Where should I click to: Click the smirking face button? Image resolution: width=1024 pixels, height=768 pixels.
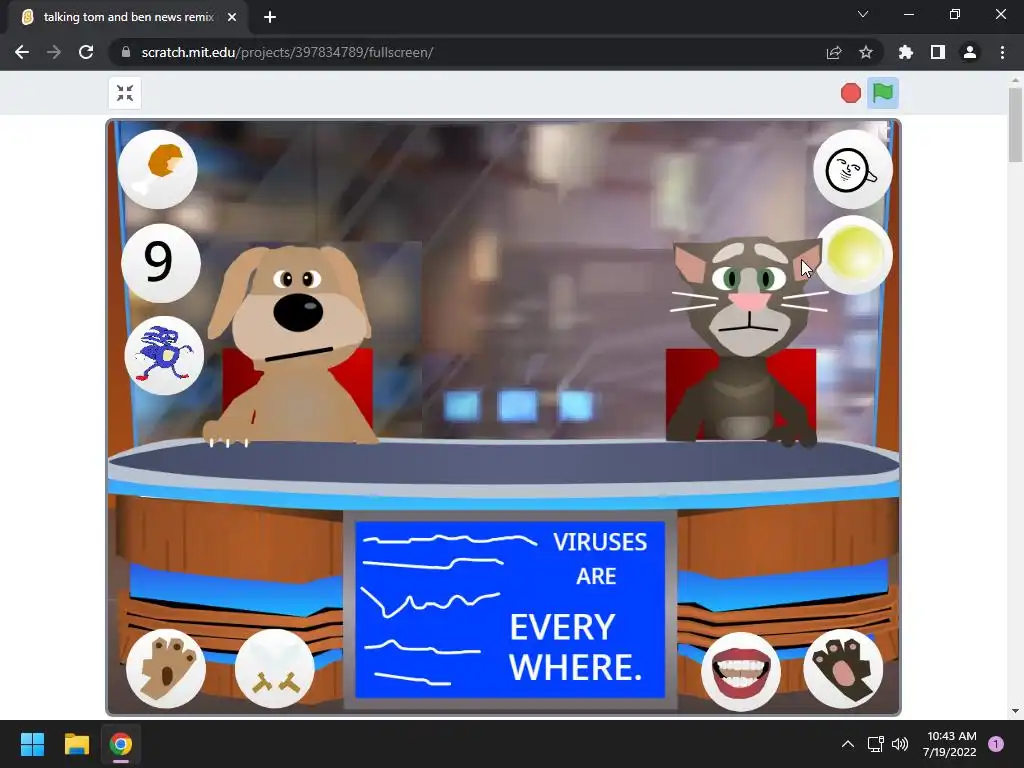click(x=853, y=169)
